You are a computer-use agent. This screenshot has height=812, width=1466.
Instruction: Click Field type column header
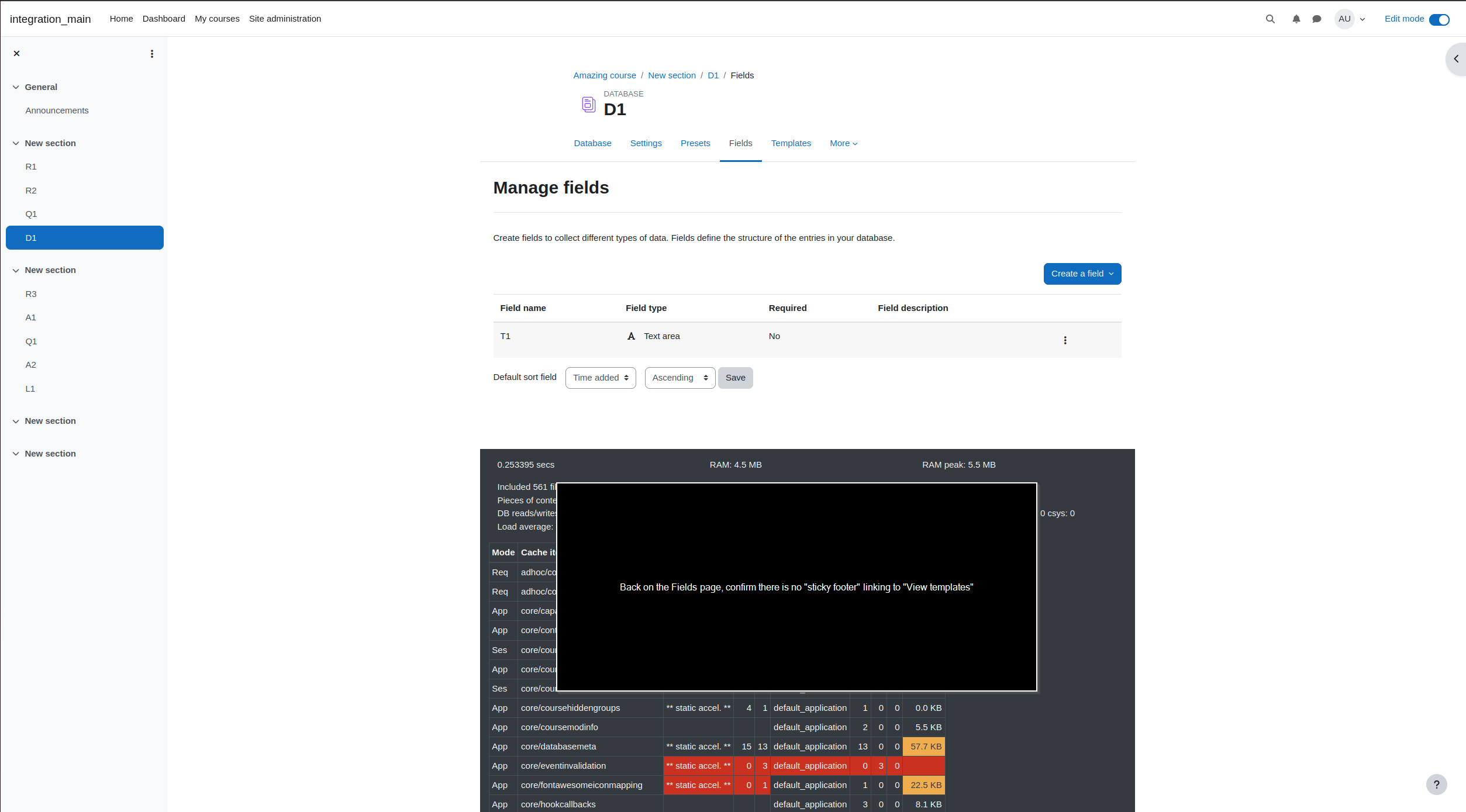[x=646, y=308]
